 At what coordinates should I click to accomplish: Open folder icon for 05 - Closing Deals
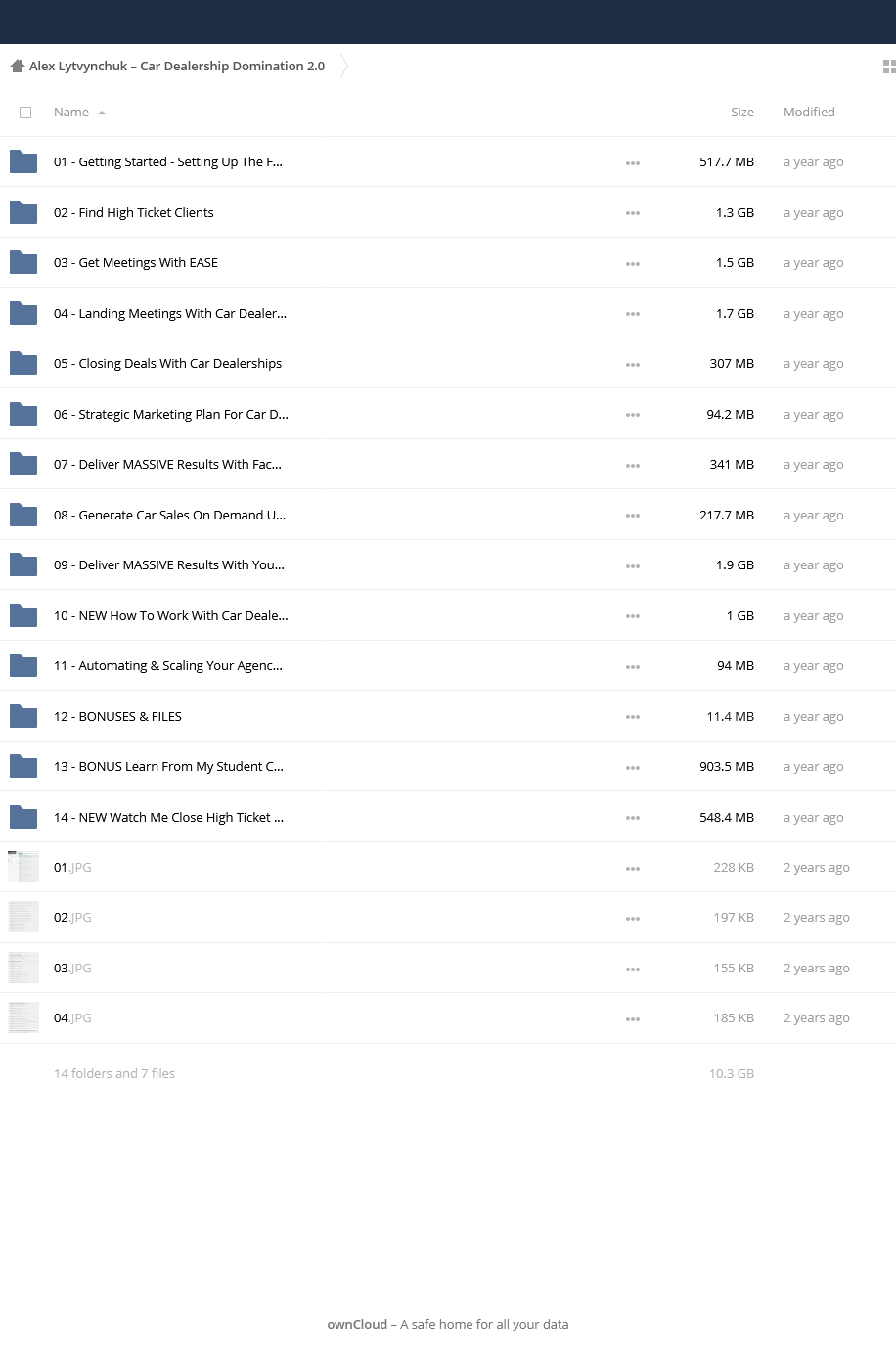coord(23,364)
